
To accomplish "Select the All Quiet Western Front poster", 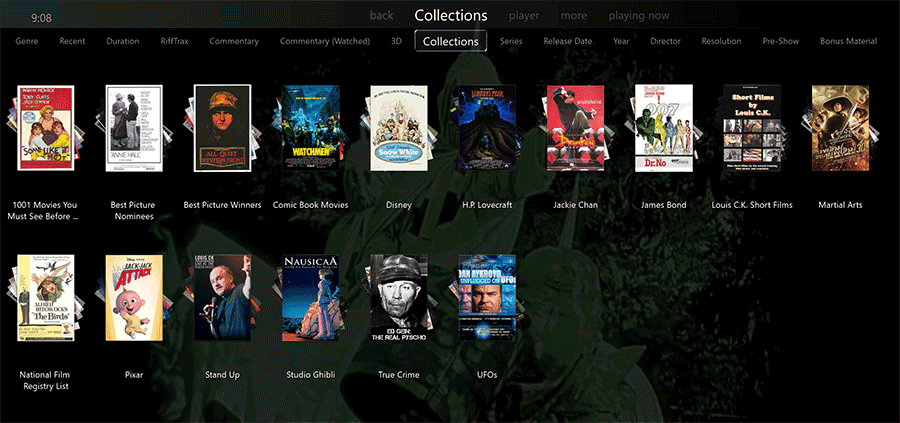I will pos(222,128).
